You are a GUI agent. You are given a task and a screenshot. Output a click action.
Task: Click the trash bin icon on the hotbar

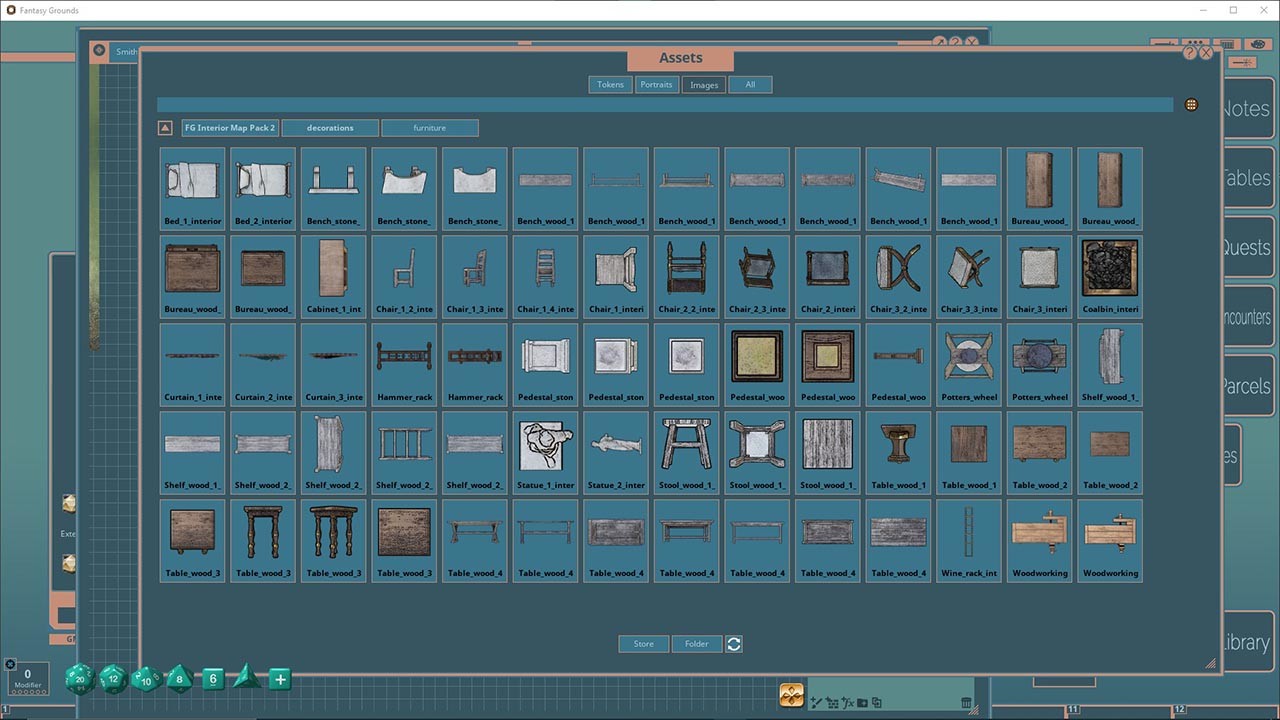(x=967, y=702)
